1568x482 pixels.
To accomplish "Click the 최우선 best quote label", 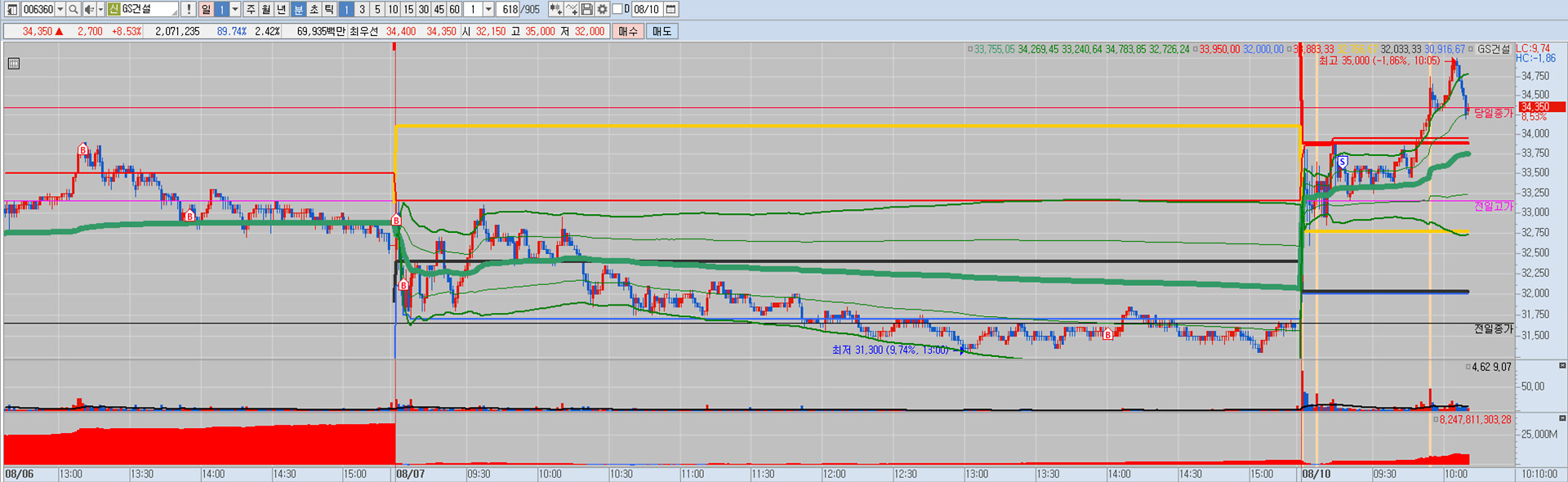I will coord(363,31).
